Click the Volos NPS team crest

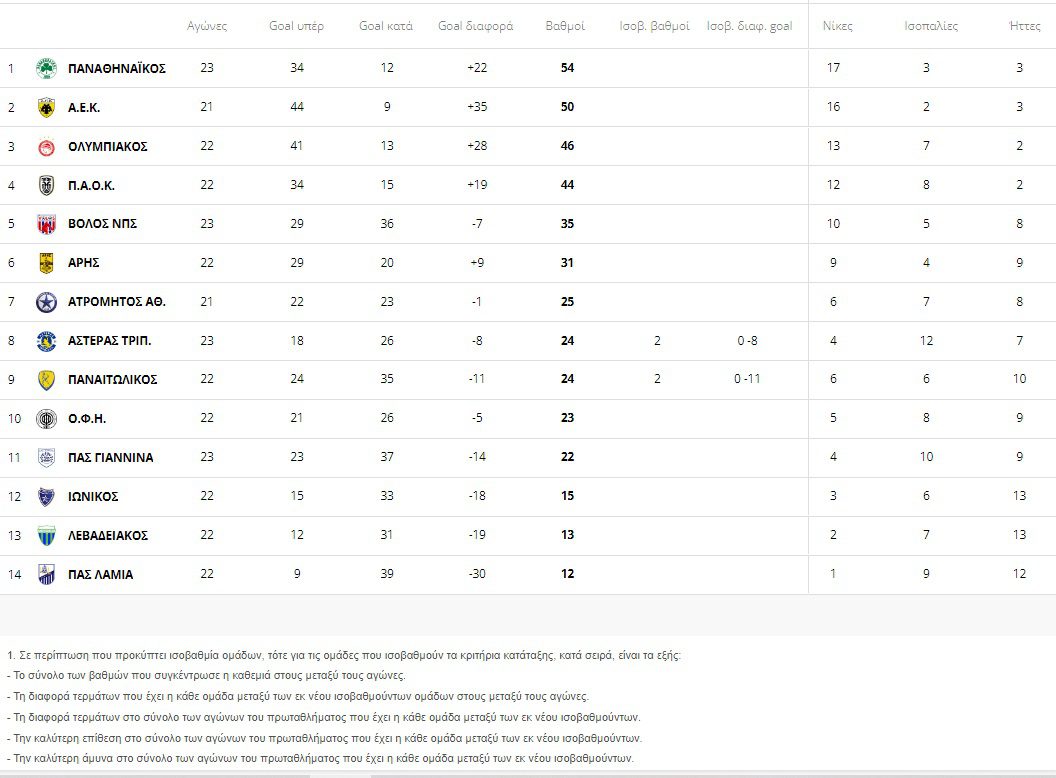tap(46, 224)
